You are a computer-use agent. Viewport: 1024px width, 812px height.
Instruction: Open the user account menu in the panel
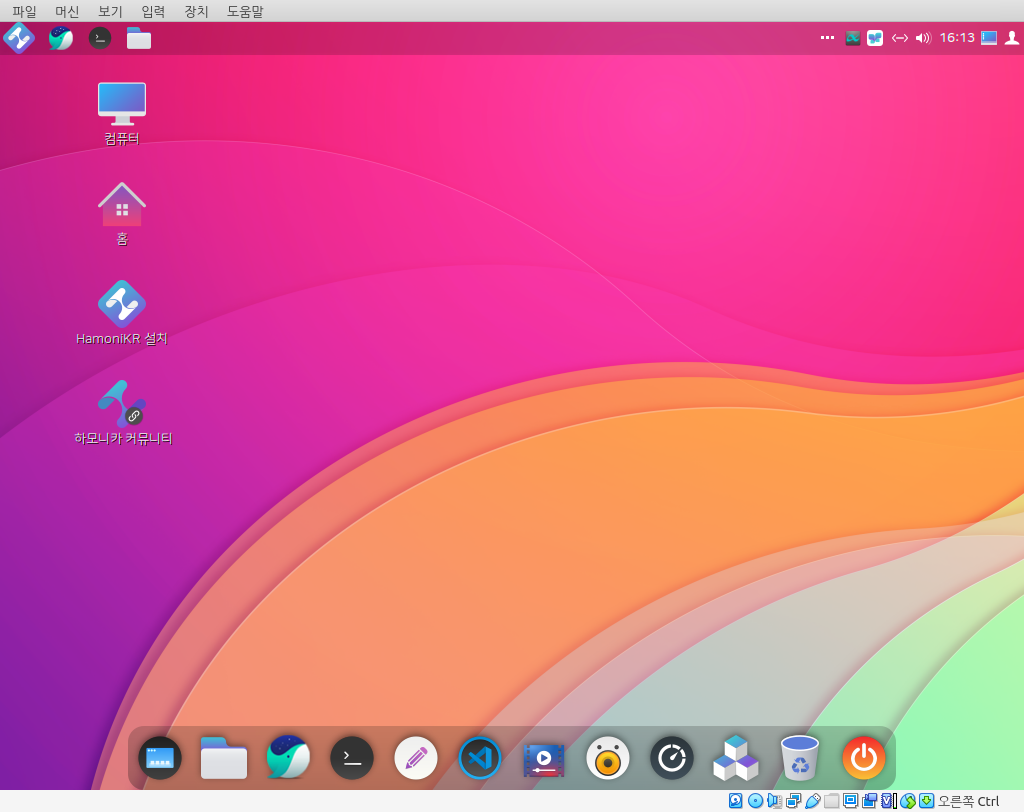click(x=1012, y=38)
